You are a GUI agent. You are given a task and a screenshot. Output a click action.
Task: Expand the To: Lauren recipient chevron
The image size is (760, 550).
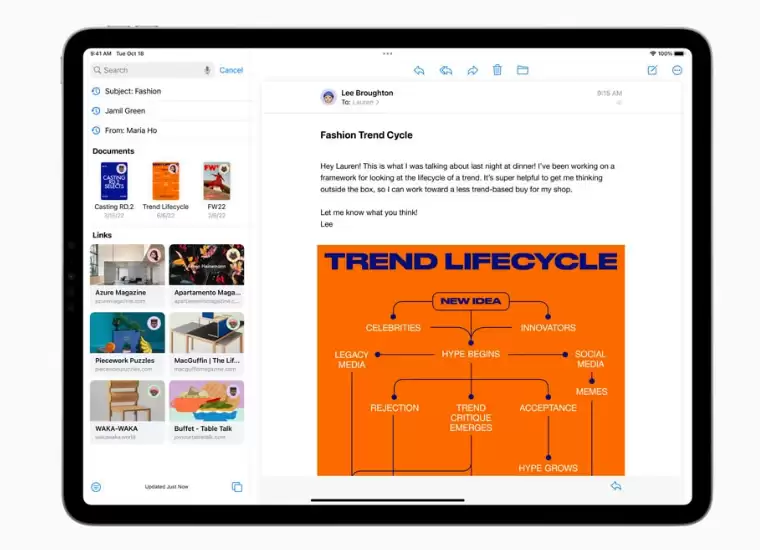pos(378,102)
